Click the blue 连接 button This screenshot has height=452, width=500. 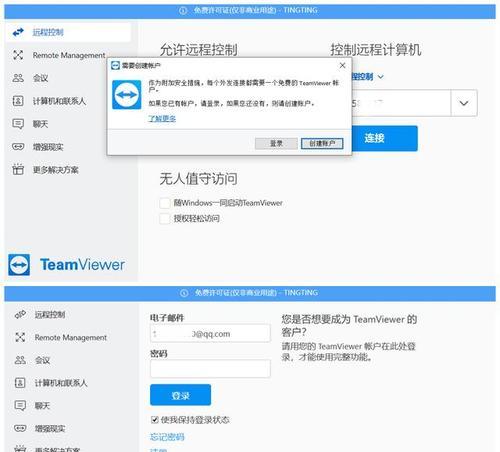point(384,138)
